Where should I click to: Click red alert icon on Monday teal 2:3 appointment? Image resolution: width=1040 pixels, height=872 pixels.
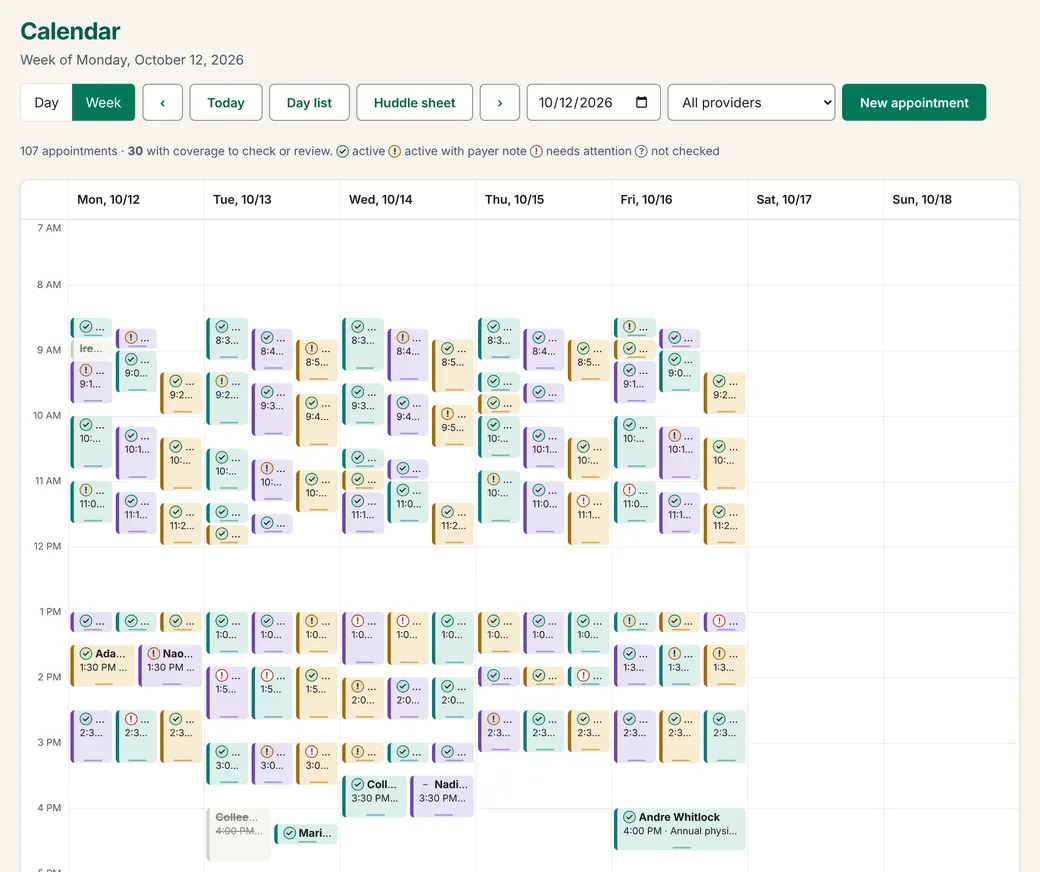coord(131,719)
